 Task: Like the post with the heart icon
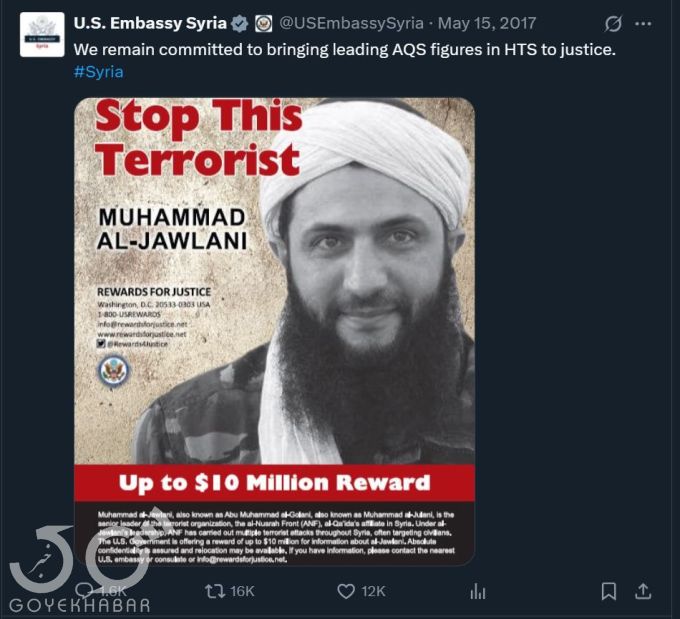(x=346, y=591)
